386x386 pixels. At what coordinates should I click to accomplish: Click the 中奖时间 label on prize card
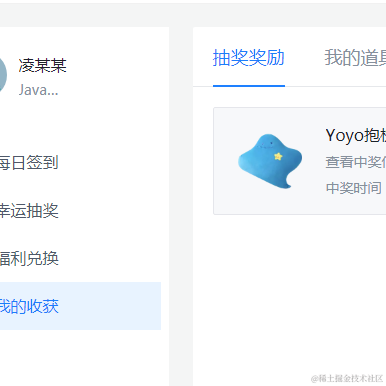click(354, 188)
